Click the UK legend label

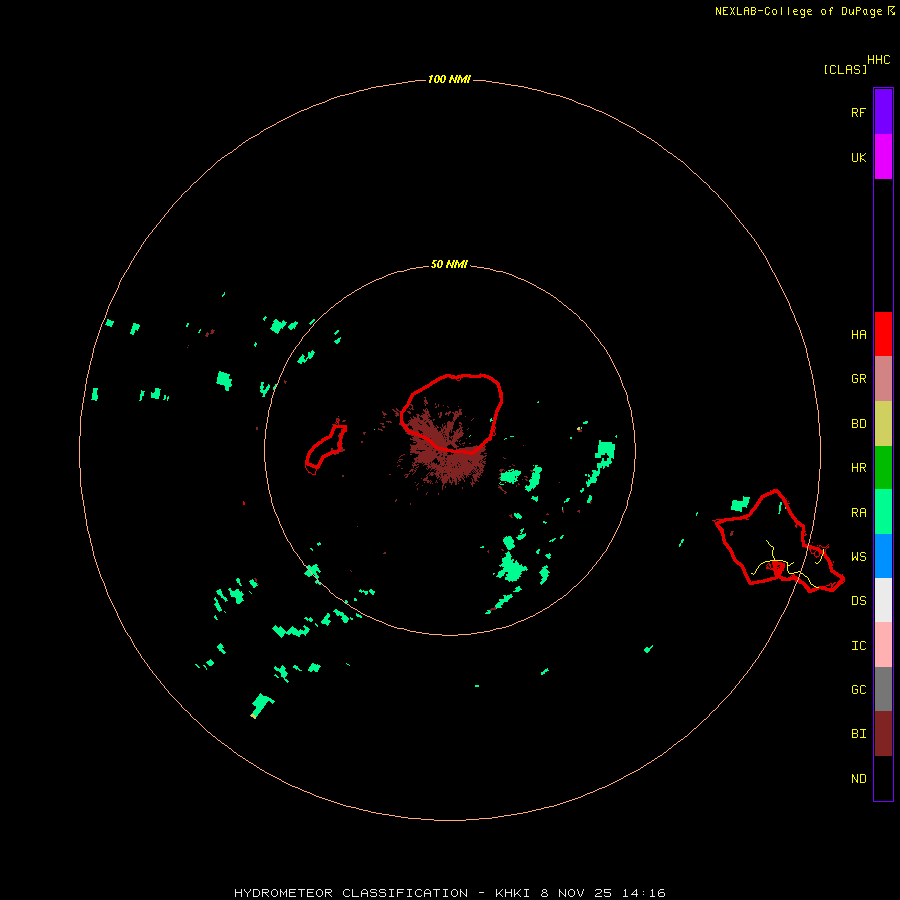(x=858, y=157)
